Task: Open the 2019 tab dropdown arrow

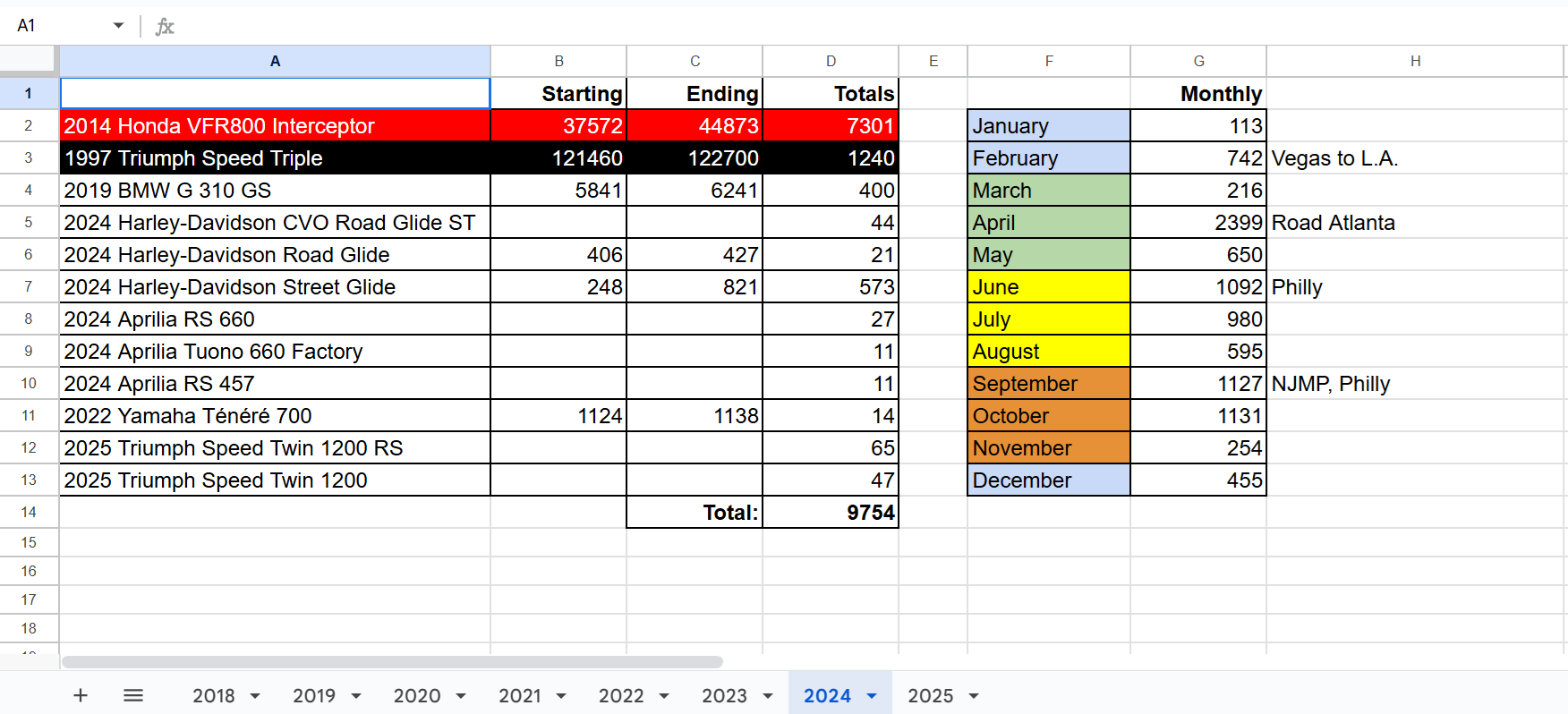Action: pos(356,696)
